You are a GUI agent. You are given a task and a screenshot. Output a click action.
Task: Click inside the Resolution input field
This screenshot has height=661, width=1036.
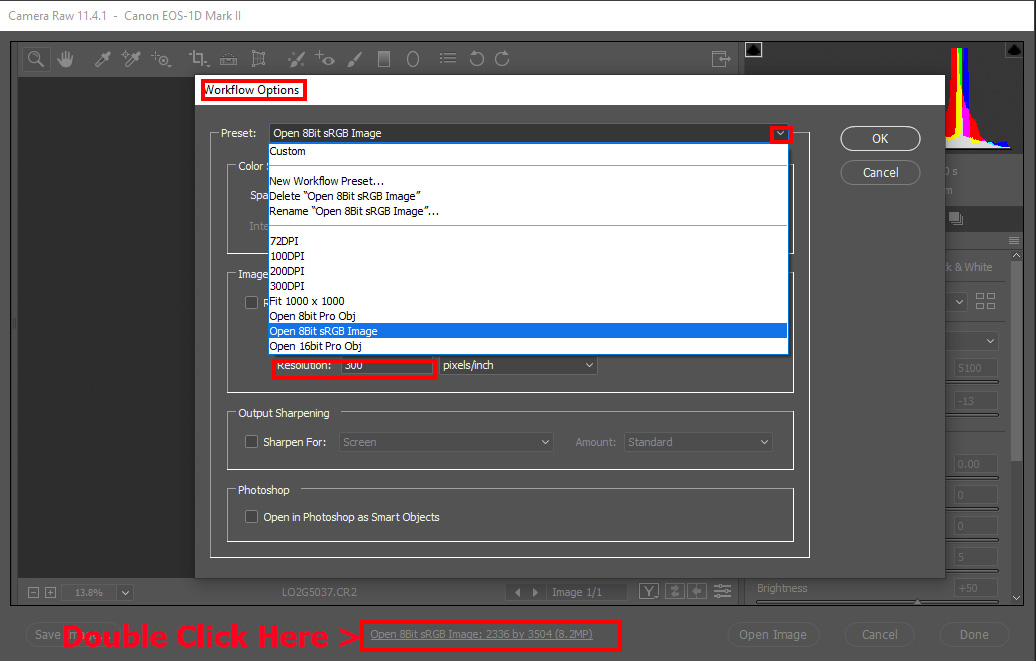(x=385, y=366)
